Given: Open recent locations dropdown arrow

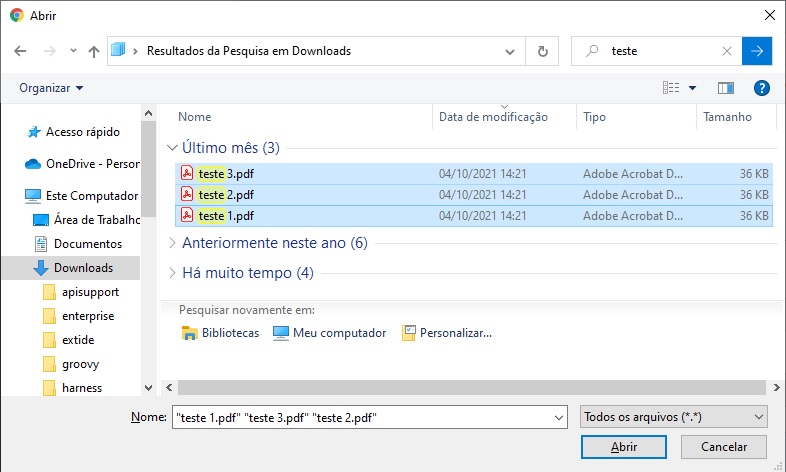Looking at the screenshot, I should click(x=74, y=51).
